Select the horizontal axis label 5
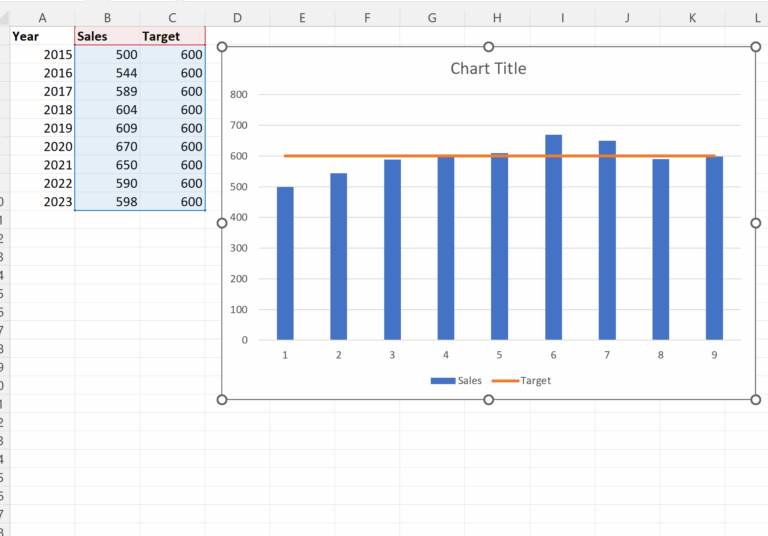This screenshot has height=536, width=768. [x=499, y=355]
